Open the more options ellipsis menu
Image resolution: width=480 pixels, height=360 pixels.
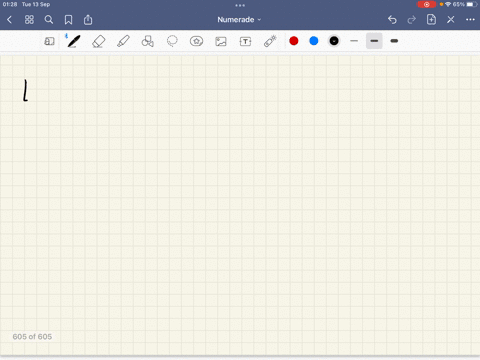tap(470, 20)
